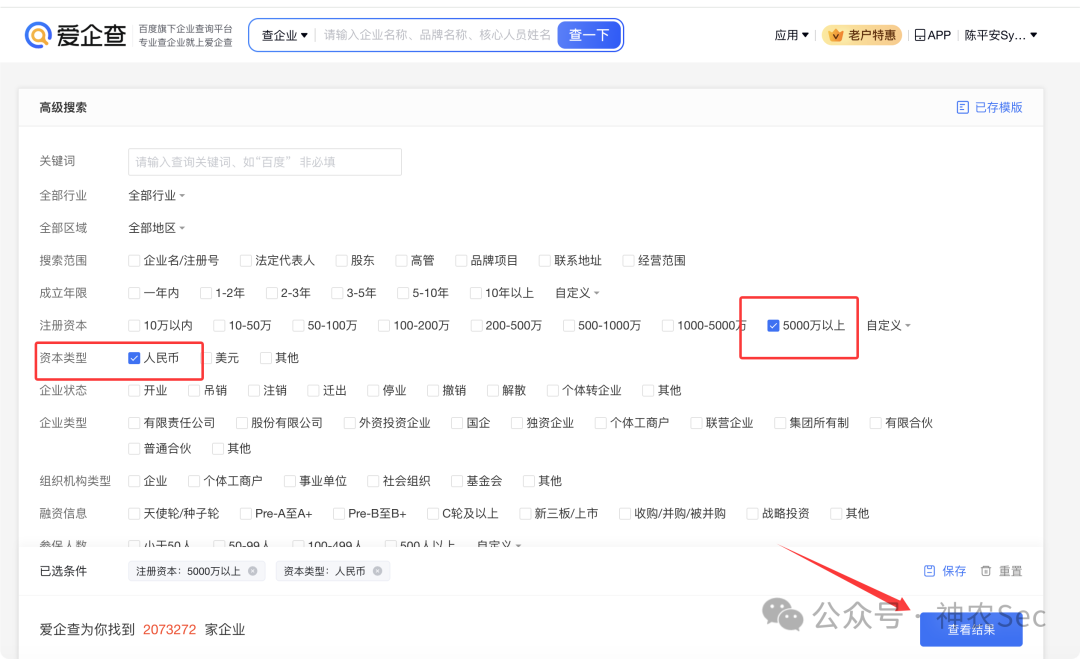Check the 其他 capital type option
1080x659 pixels.
click(x=265, y=358)
